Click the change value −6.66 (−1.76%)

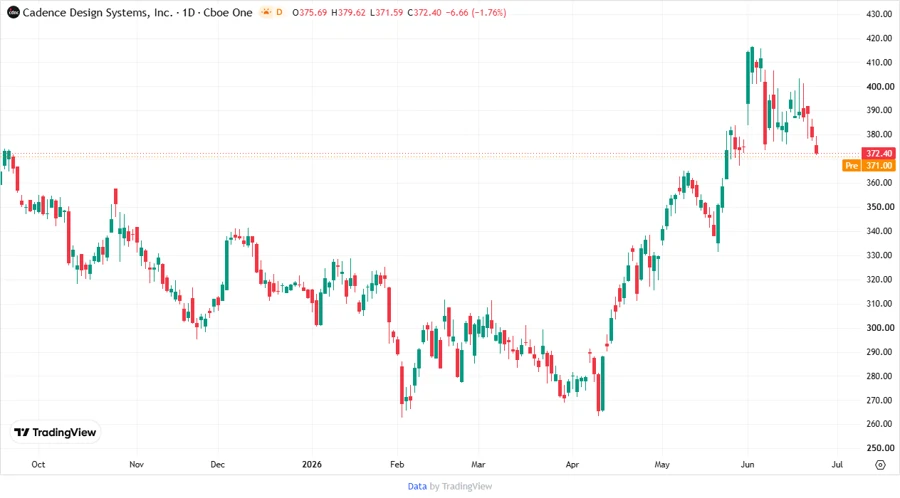point(476,12)
